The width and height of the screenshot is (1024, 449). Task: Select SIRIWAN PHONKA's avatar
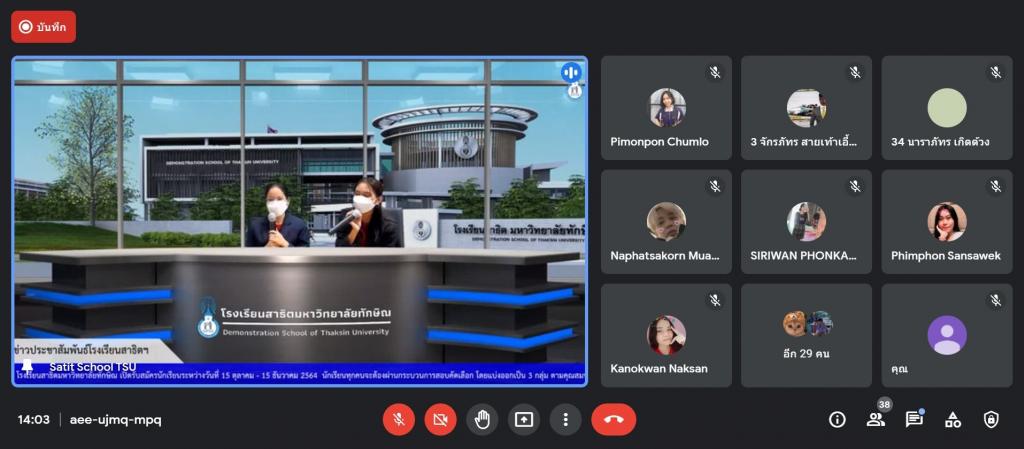(x=807, y=221)
